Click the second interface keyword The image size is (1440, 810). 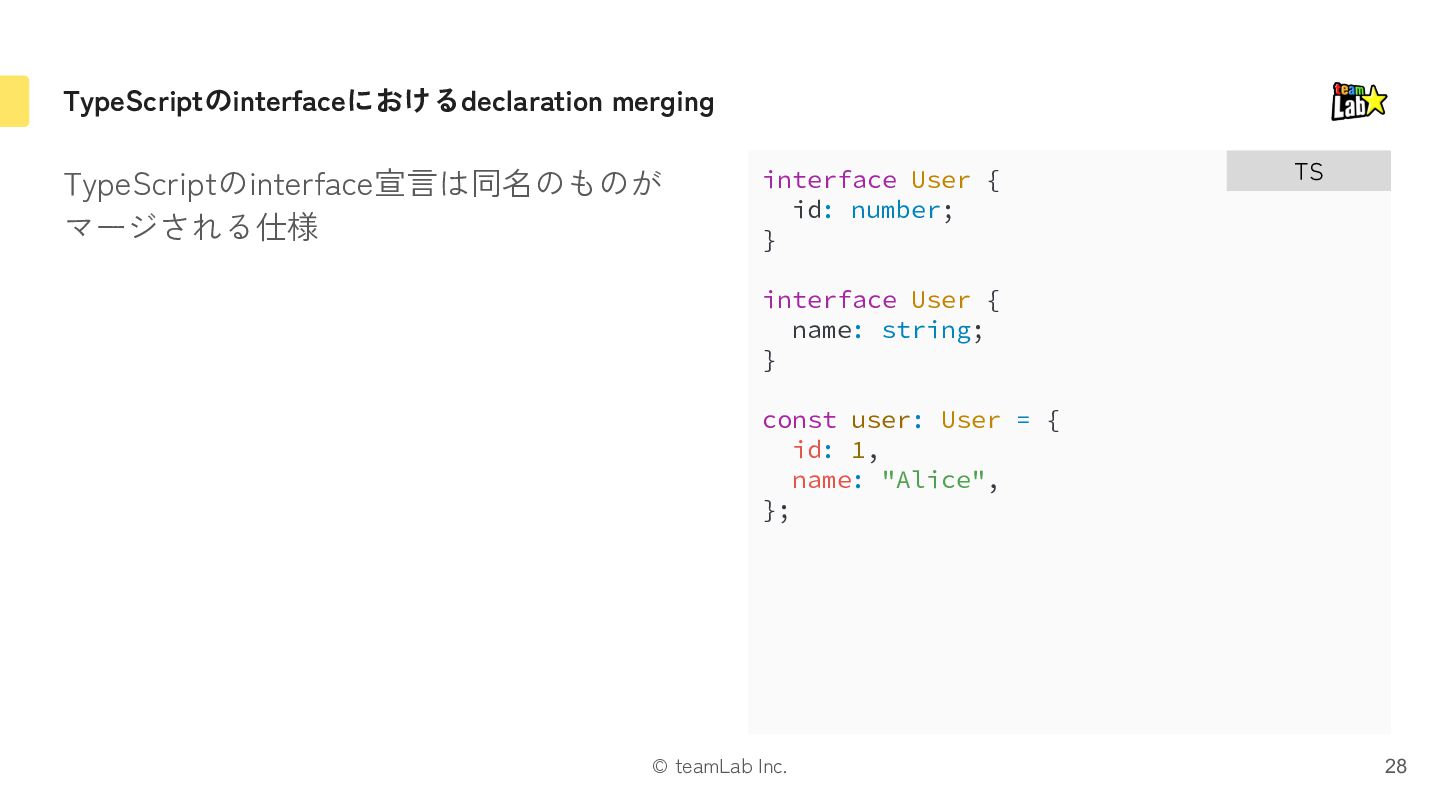click(x=829, y=300)
